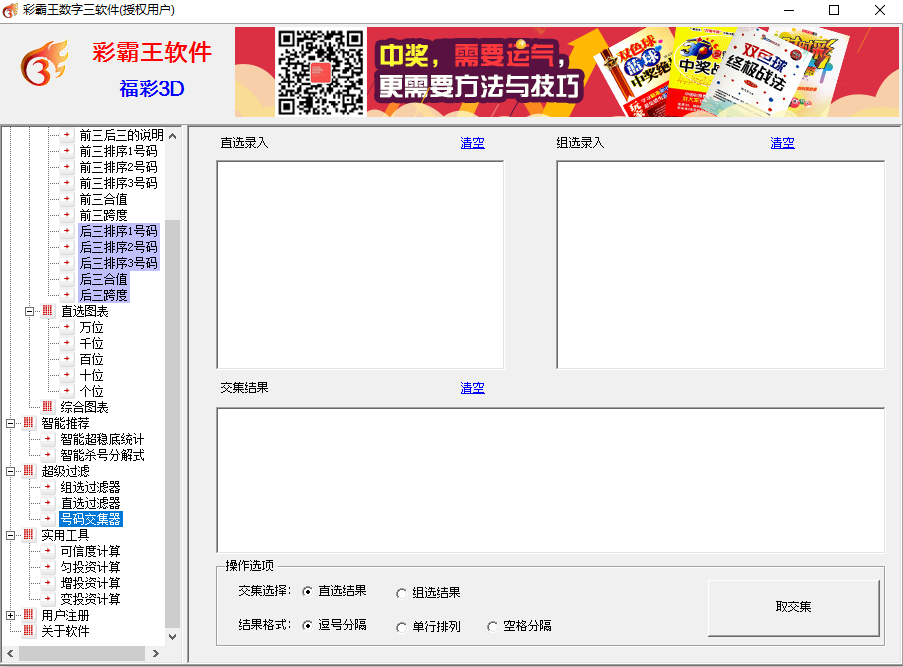Viewport: 903px width, 667px height.
Task: Click the red grid icon beside 关于软件
Action: click(x=29, y=631)
